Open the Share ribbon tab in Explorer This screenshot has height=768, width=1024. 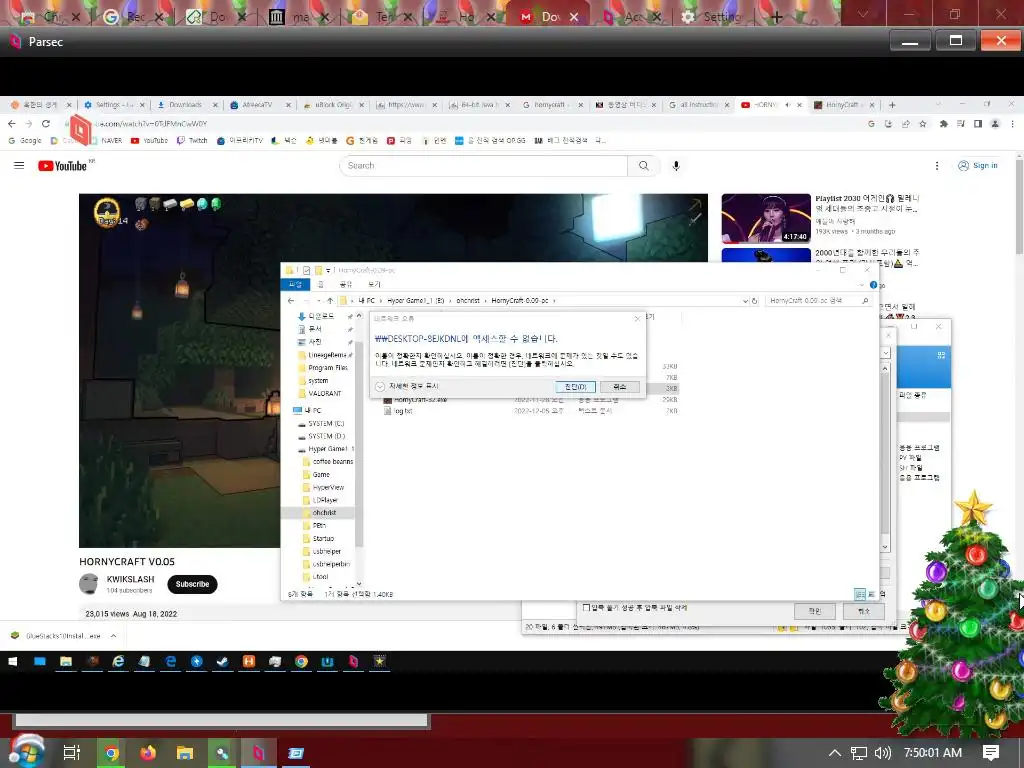point(346,285)
